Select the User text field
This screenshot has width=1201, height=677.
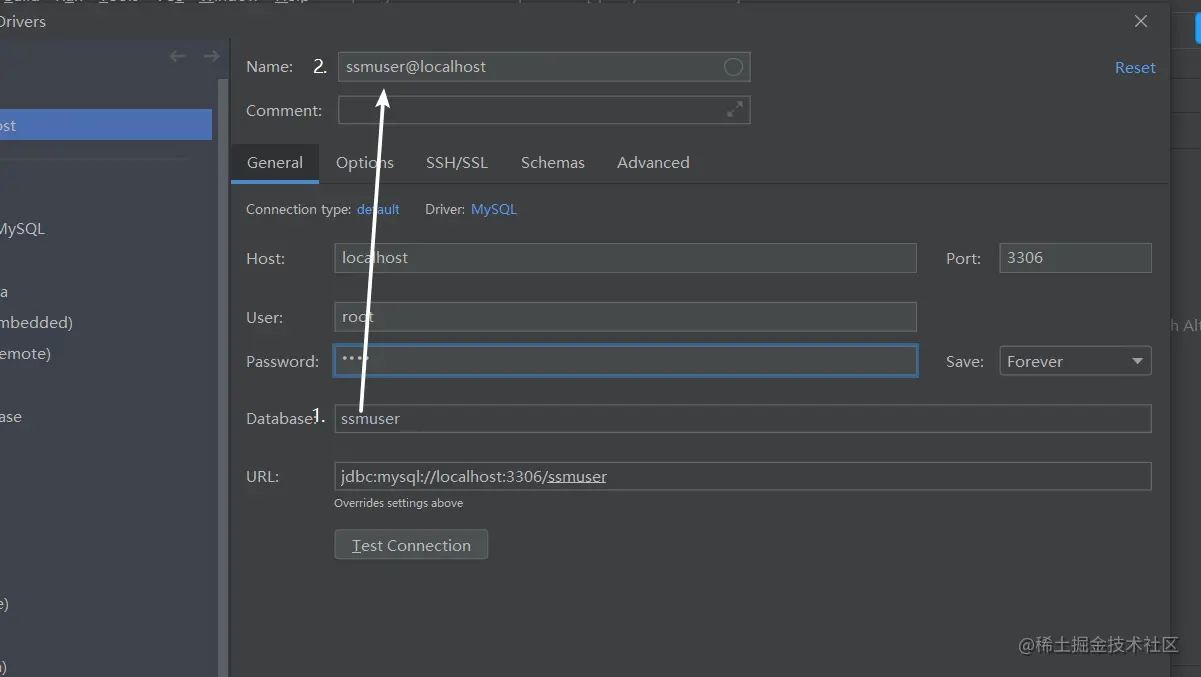tap(625, 317)
